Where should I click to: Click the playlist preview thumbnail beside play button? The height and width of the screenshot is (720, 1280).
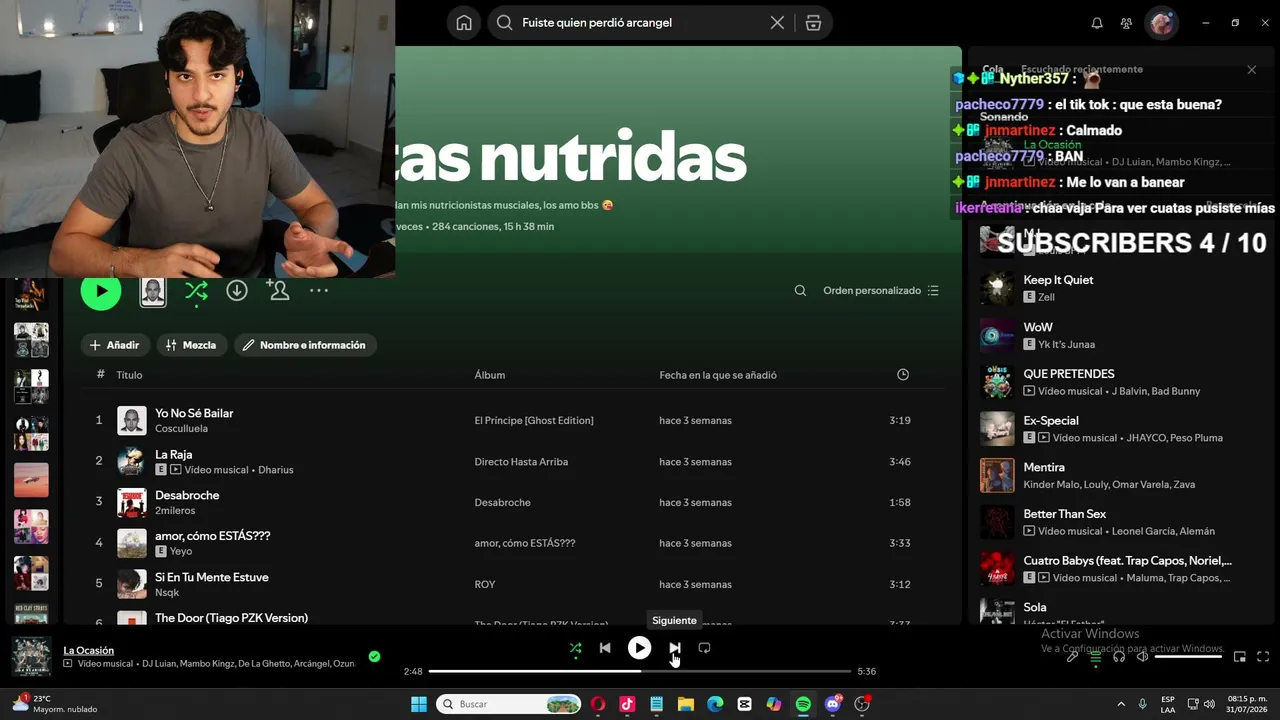(153, 291)
